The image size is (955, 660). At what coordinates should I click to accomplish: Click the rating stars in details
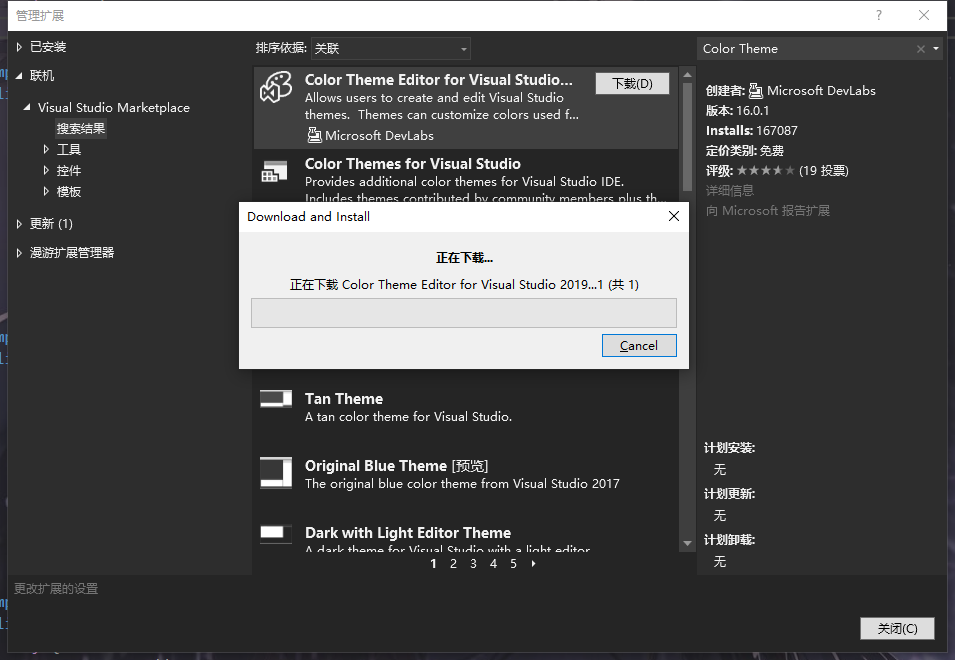(x=766, y=170)
